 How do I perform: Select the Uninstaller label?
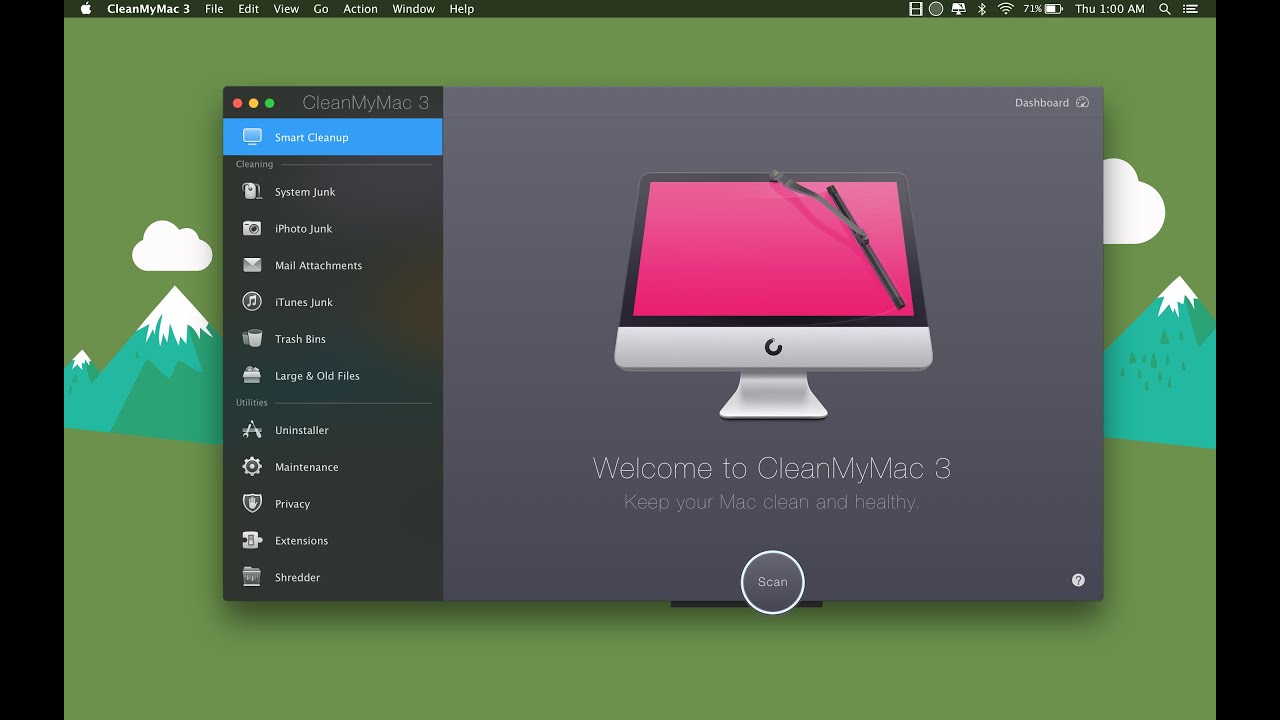pos(302,431)
